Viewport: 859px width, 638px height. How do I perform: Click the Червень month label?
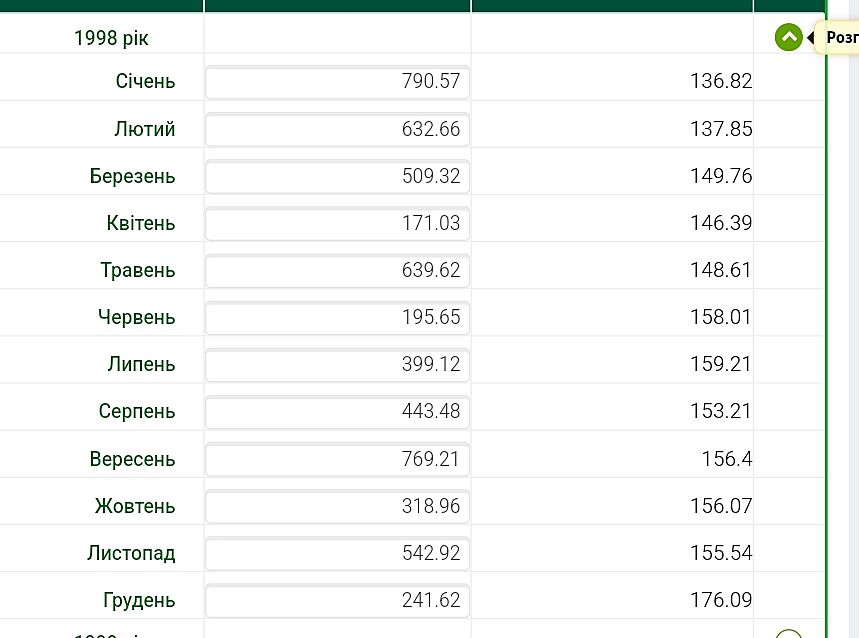pos(137,317)
